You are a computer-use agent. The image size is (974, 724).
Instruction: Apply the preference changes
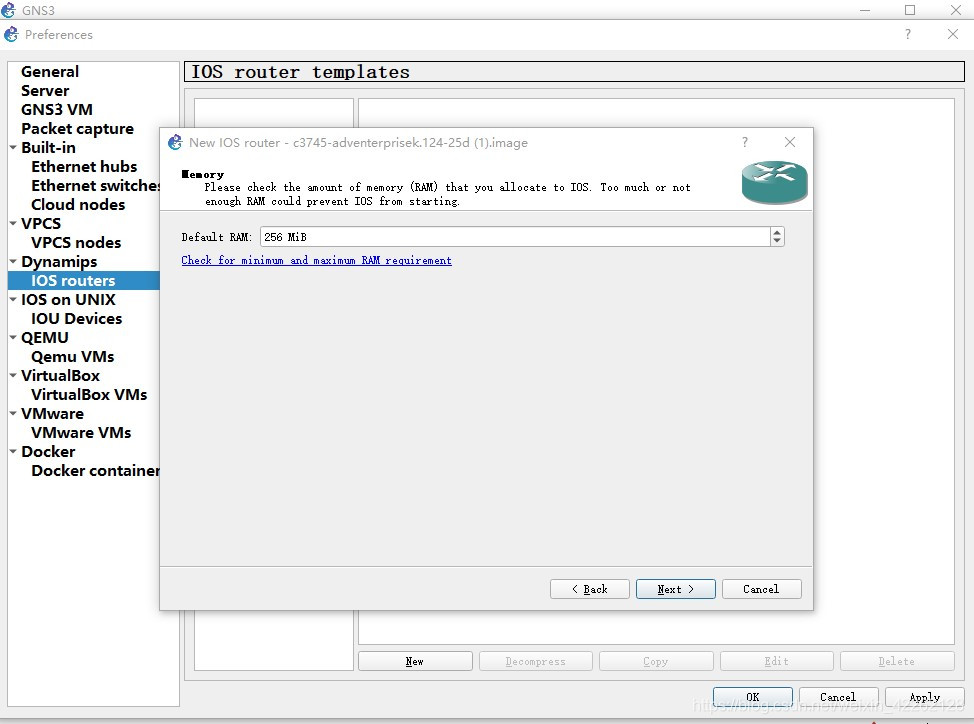[x=924, y=697]
